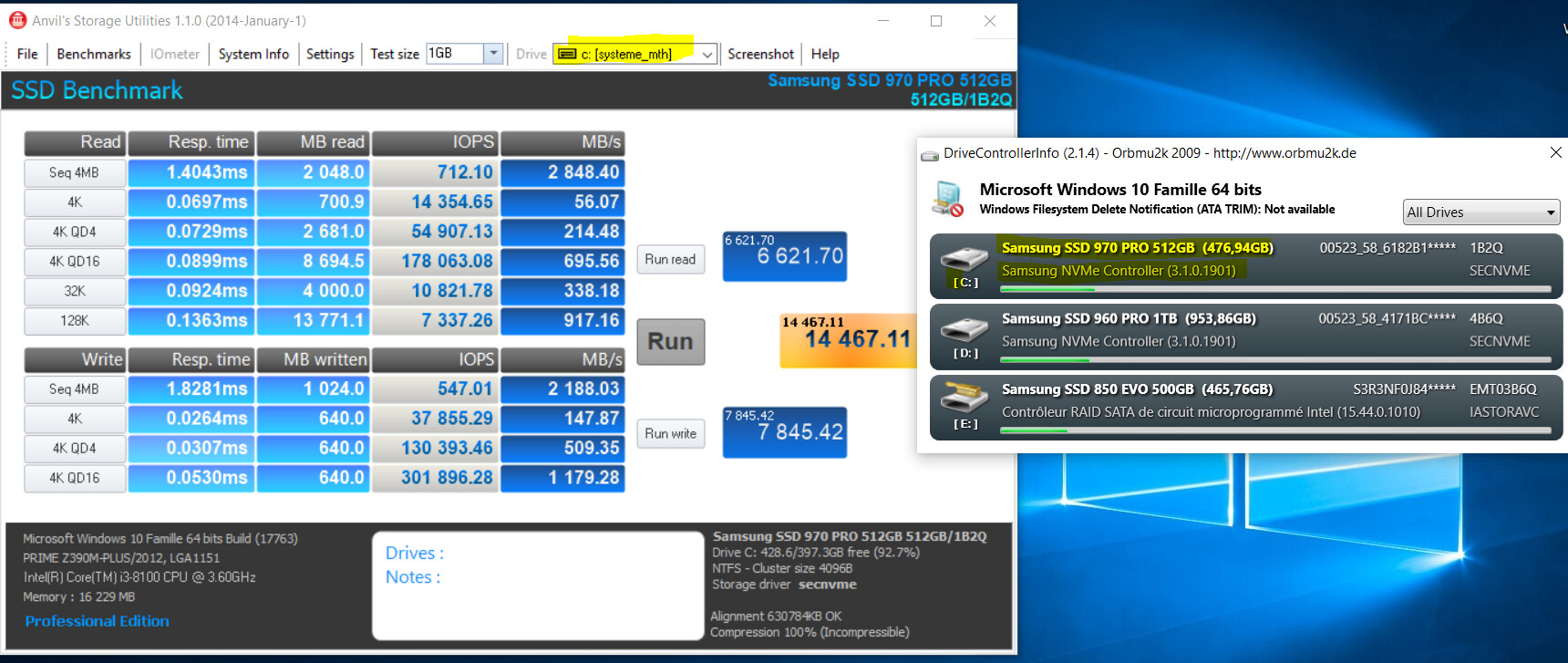The height and width of the screenshot is (663, 1568).
Task: Click the Read column header
Action: pyautogui.click(x=75, y=142)
